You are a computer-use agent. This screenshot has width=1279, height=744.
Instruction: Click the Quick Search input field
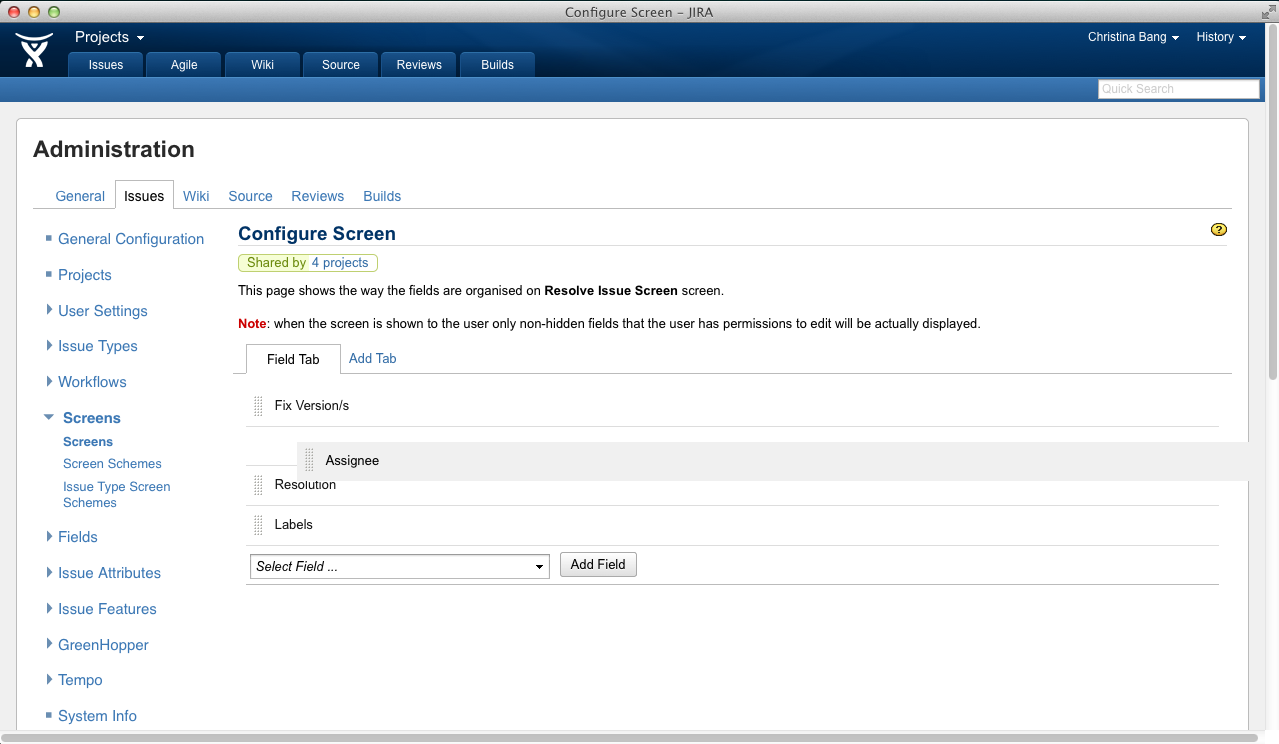click(1178, 89)
